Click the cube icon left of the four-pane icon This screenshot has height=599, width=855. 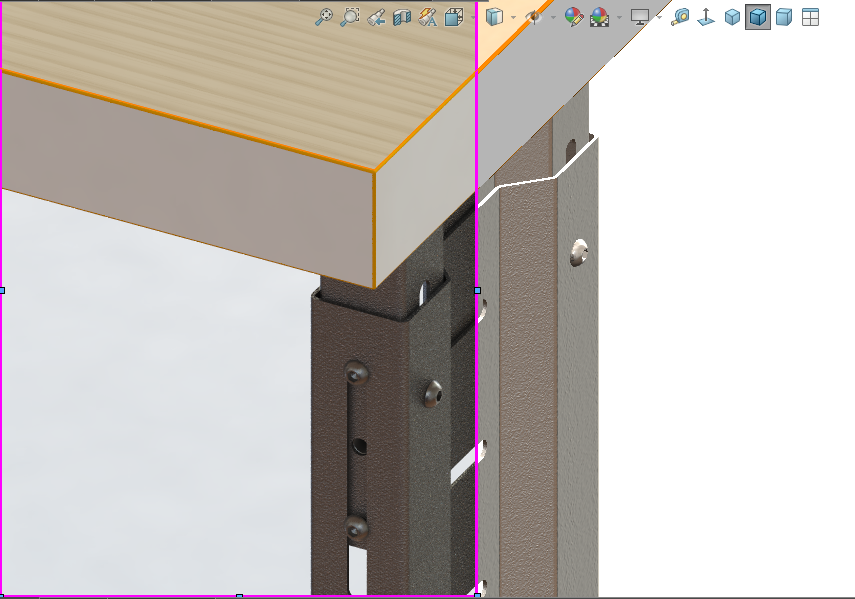[784, 17]
